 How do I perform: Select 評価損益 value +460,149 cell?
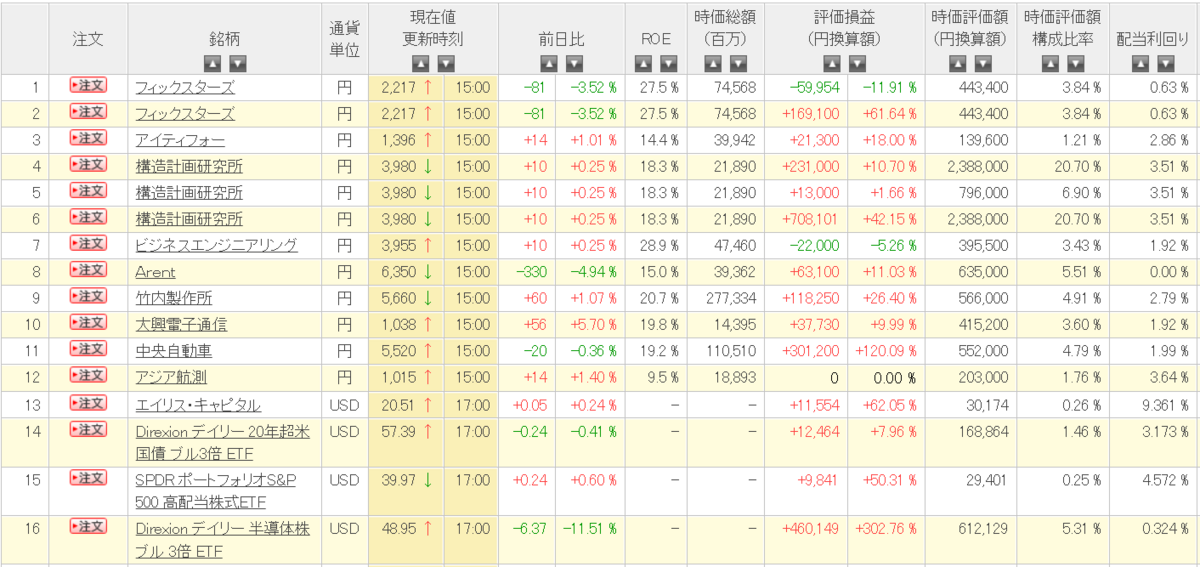pyautogui.click(x=808, y=539)
